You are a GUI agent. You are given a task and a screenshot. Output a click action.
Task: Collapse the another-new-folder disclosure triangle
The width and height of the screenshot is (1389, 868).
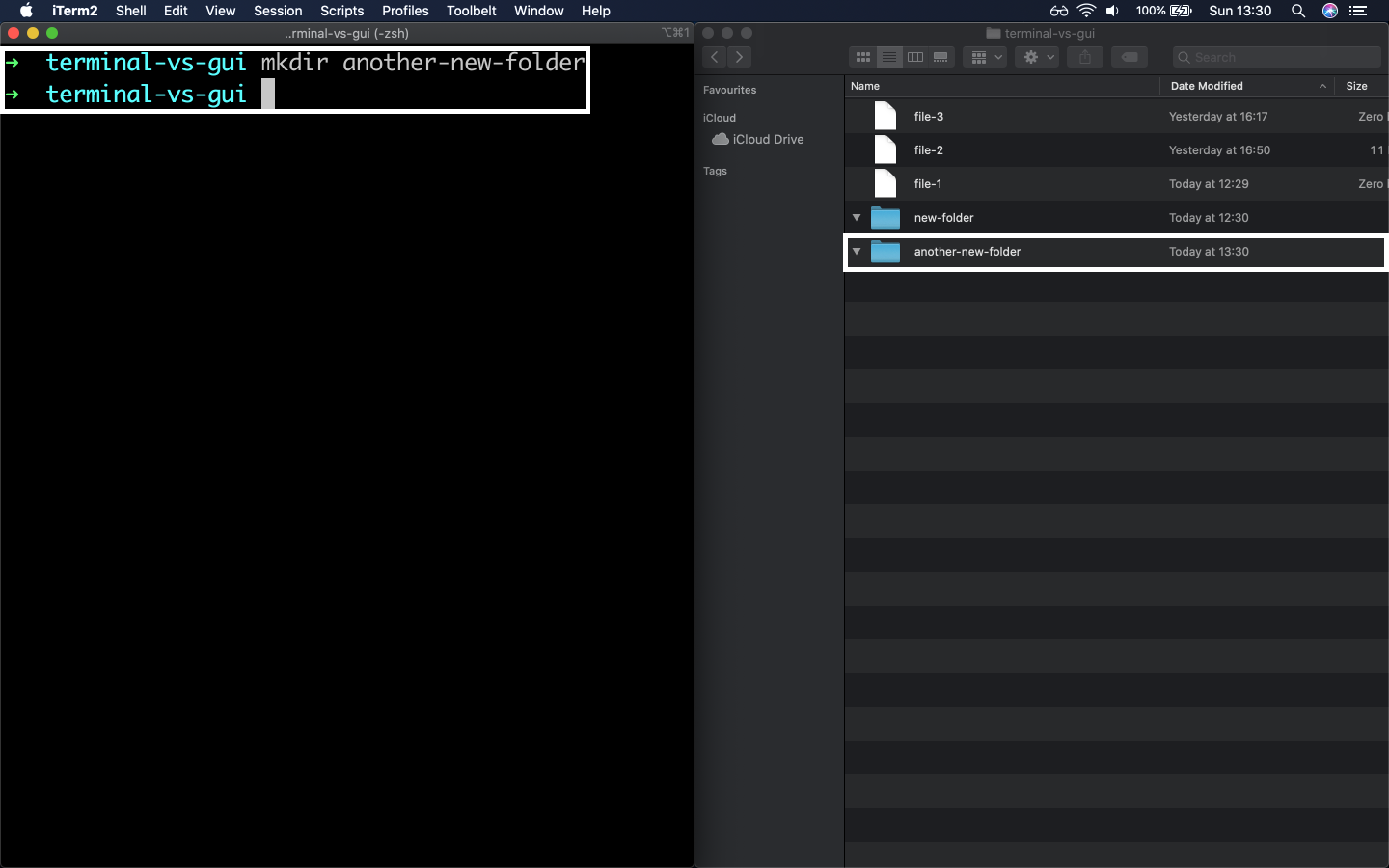857,252
